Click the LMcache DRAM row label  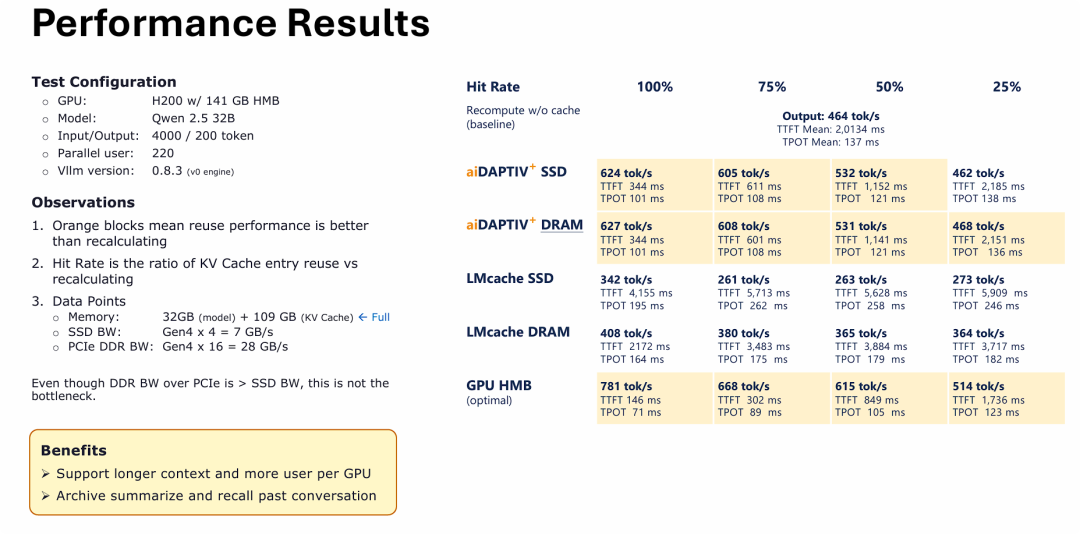coord(518,332)
